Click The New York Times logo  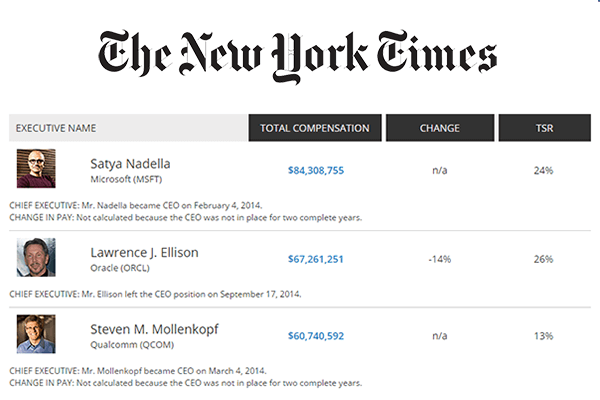(x=298, y=56)
